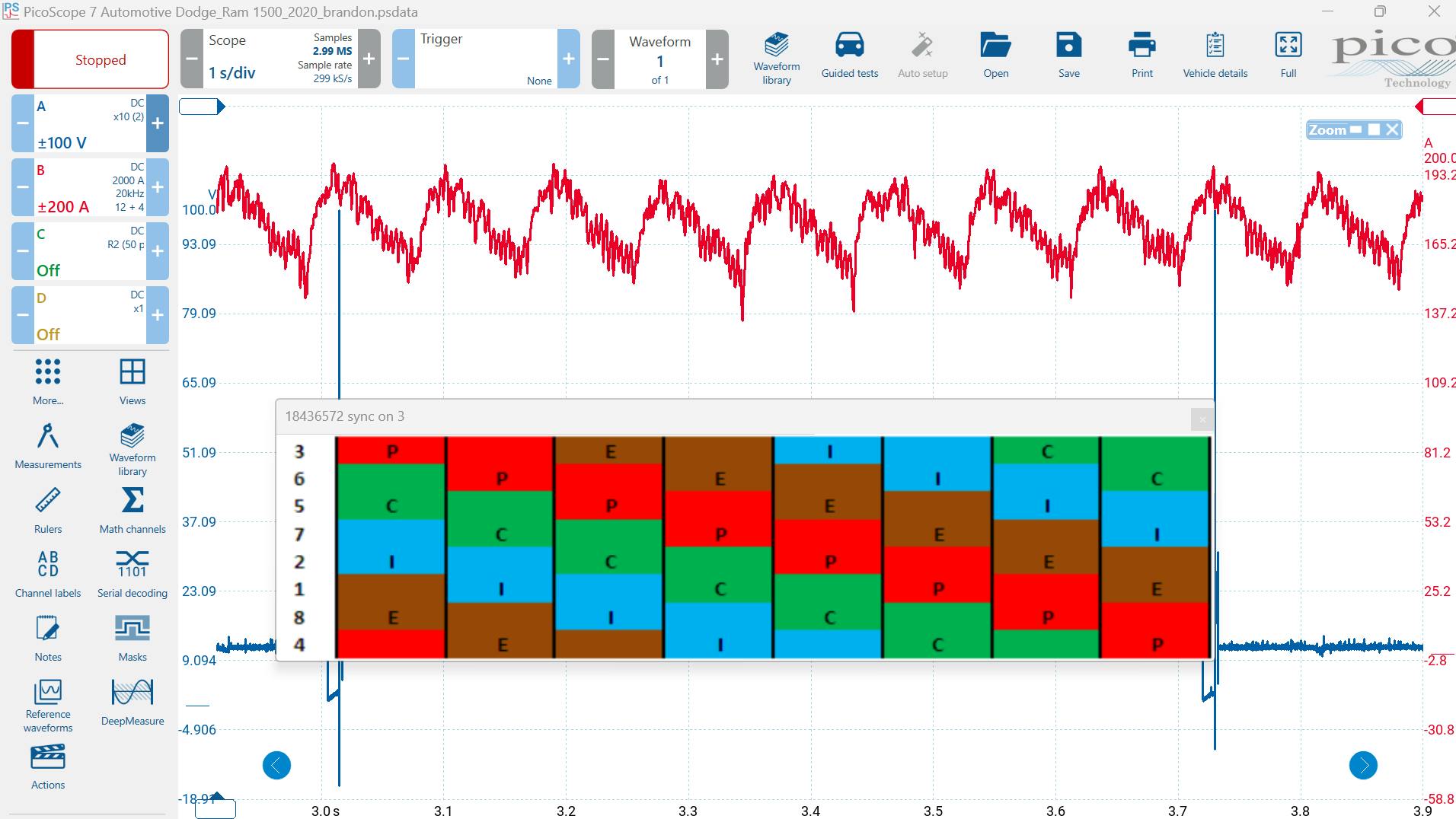
Task: Select the Guided tests icon
Action: pos(849,55)
